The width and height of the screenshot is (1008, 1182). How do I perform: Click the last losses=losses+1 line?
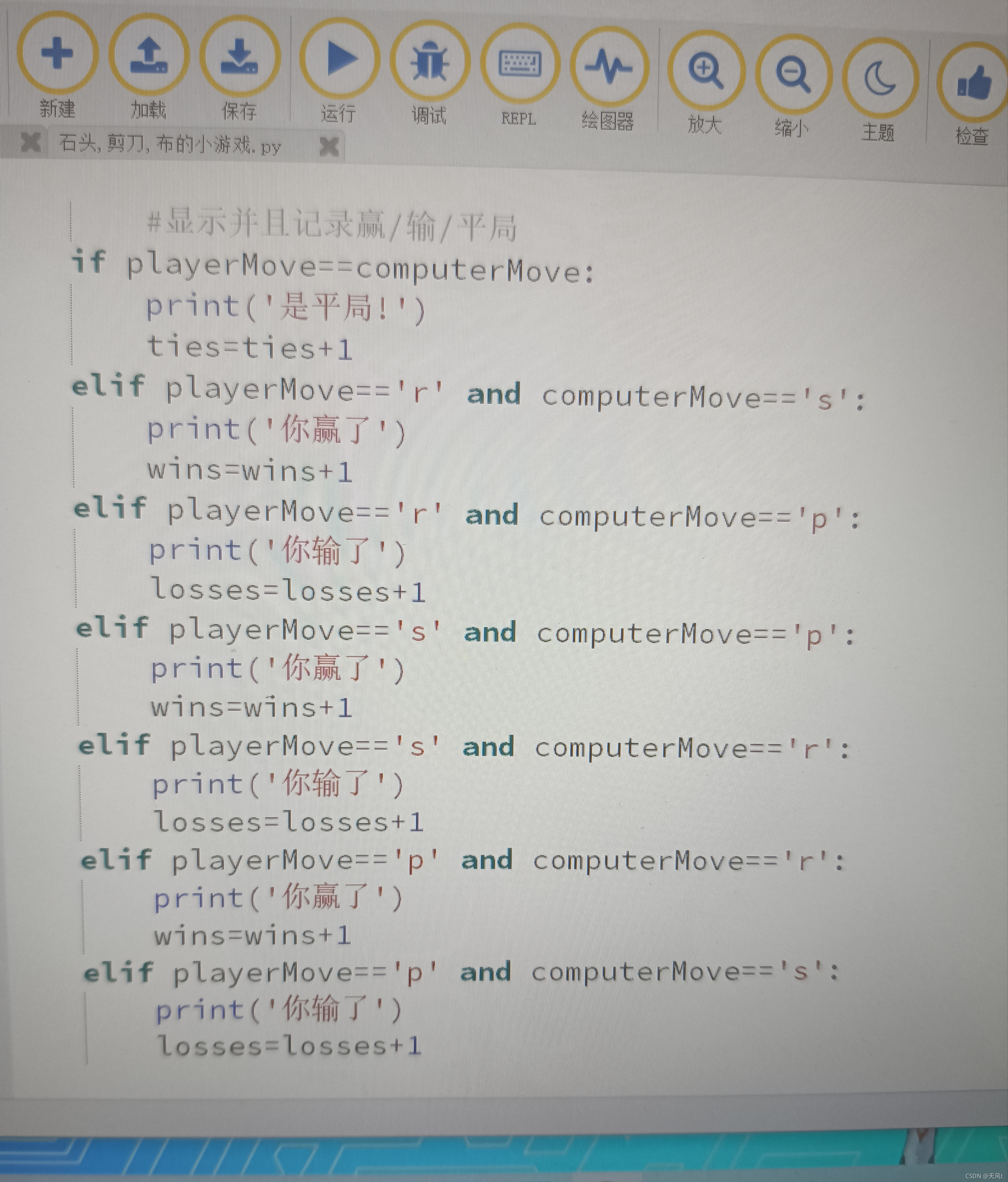pyautogui.click(x=289, y=1046)
